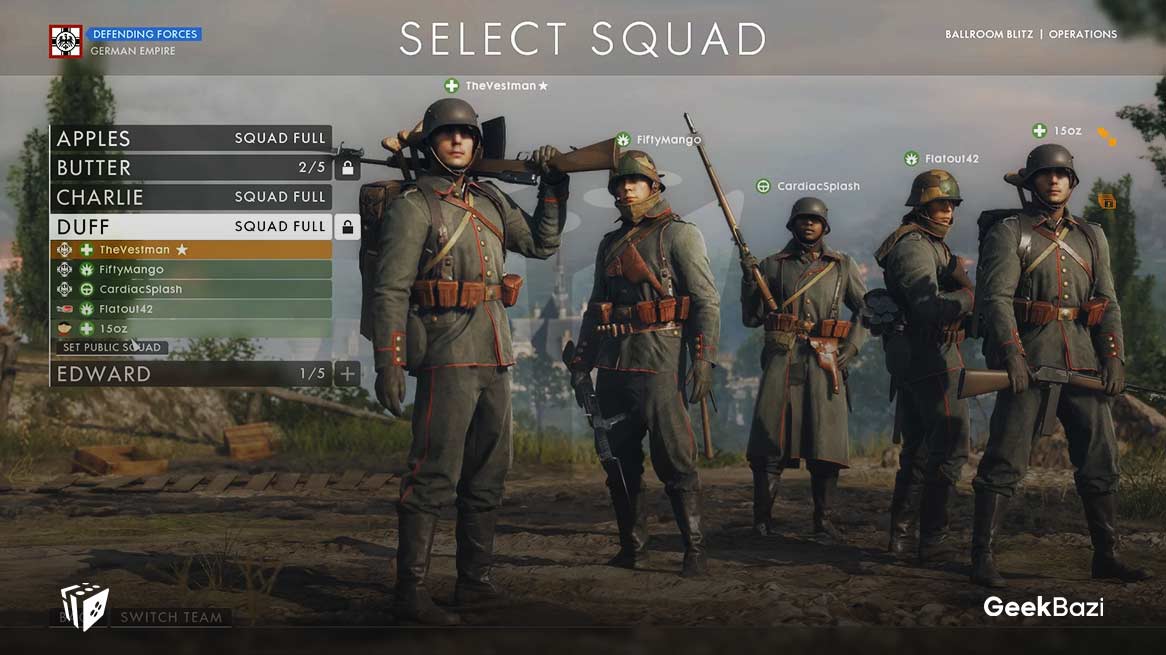Click the support class icon beside FiftyMango
The image size is (1166, 655).
pos(87,270)
